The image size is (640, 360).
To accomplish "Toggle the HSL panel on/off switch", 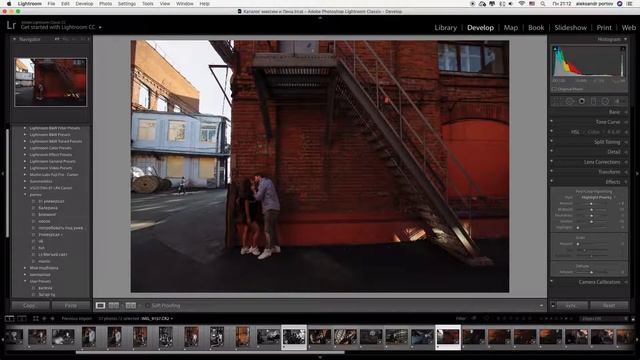I will [551, 132].
